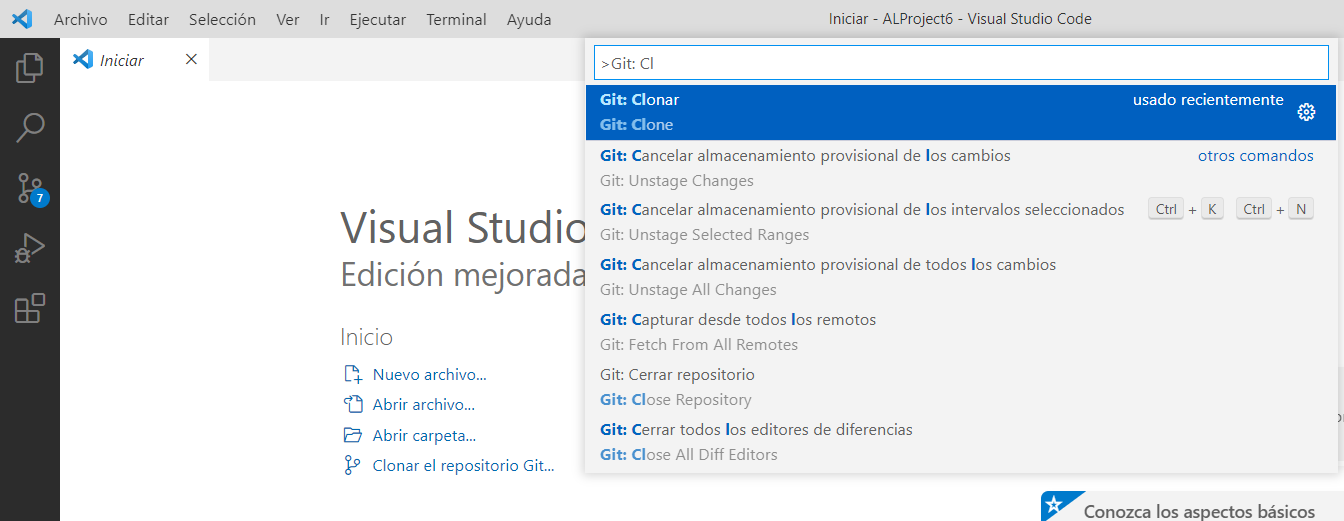
Task: Open the Extensions view
Action: [30, 308]
